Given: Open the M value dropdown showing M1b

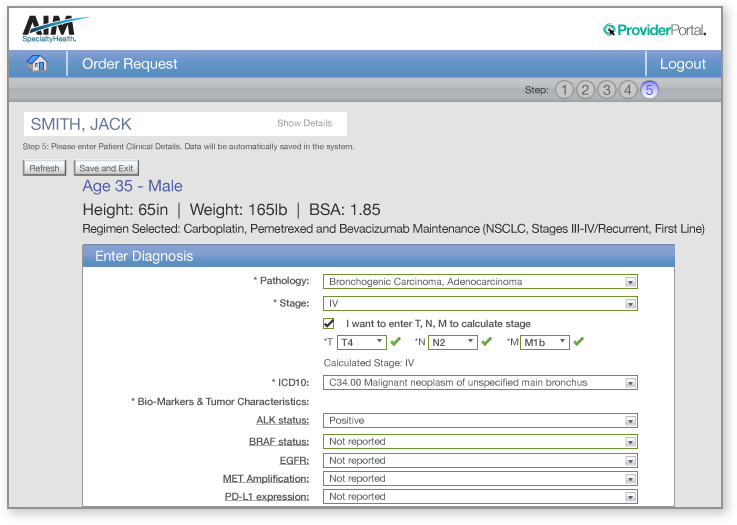Looking at the screenshot, I should click(x=545, y=342).
